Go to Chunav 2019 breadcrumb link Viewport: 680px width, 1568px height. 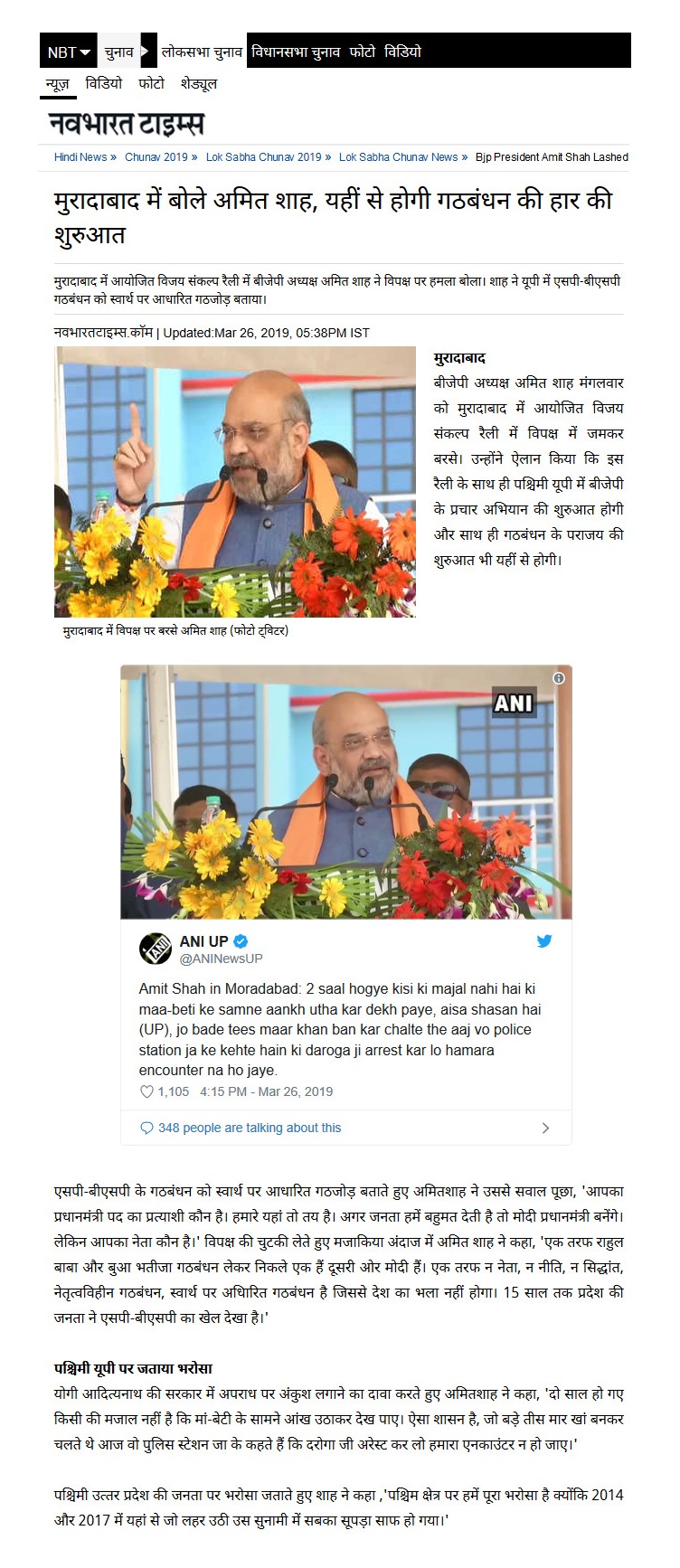coord(156,157)
